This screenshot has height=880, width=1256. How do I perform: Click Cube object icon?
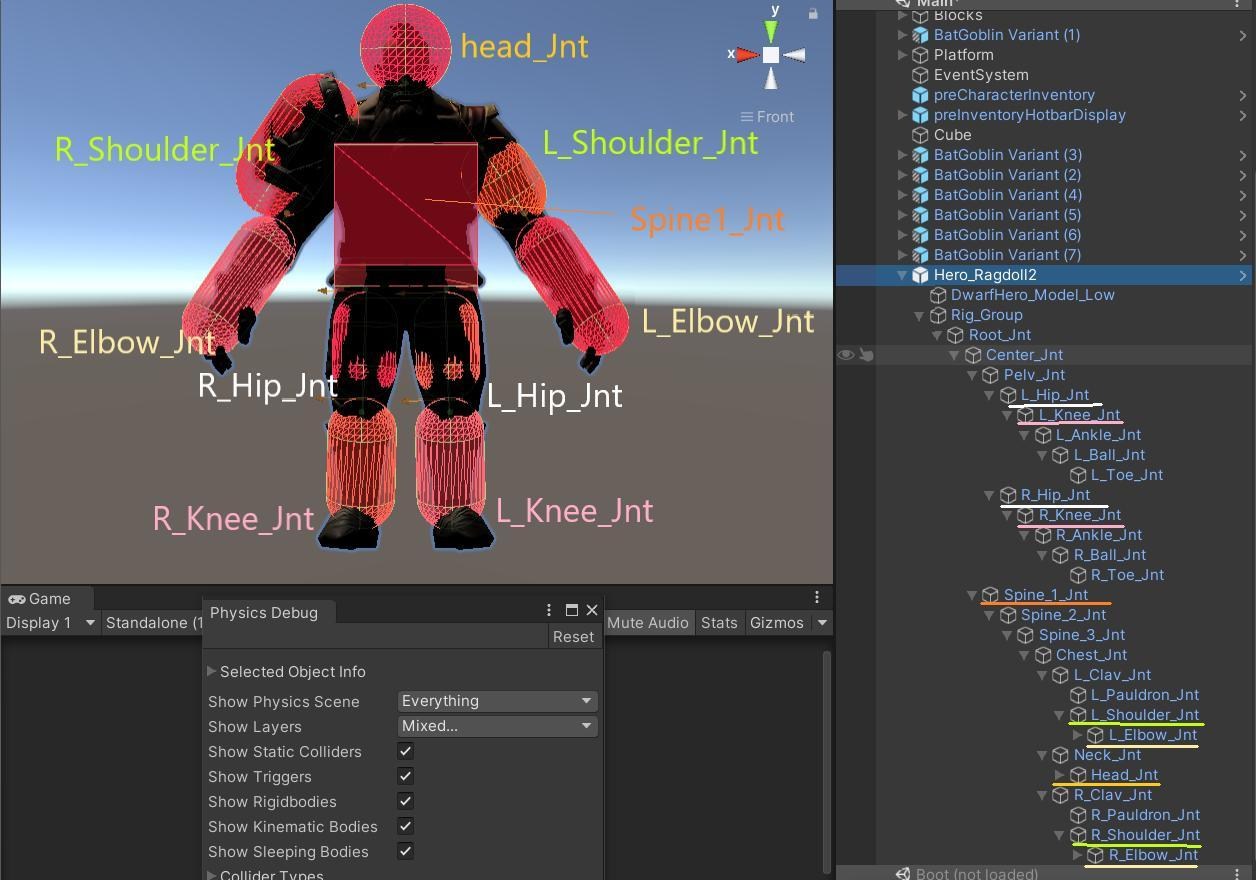pos(920,135)
